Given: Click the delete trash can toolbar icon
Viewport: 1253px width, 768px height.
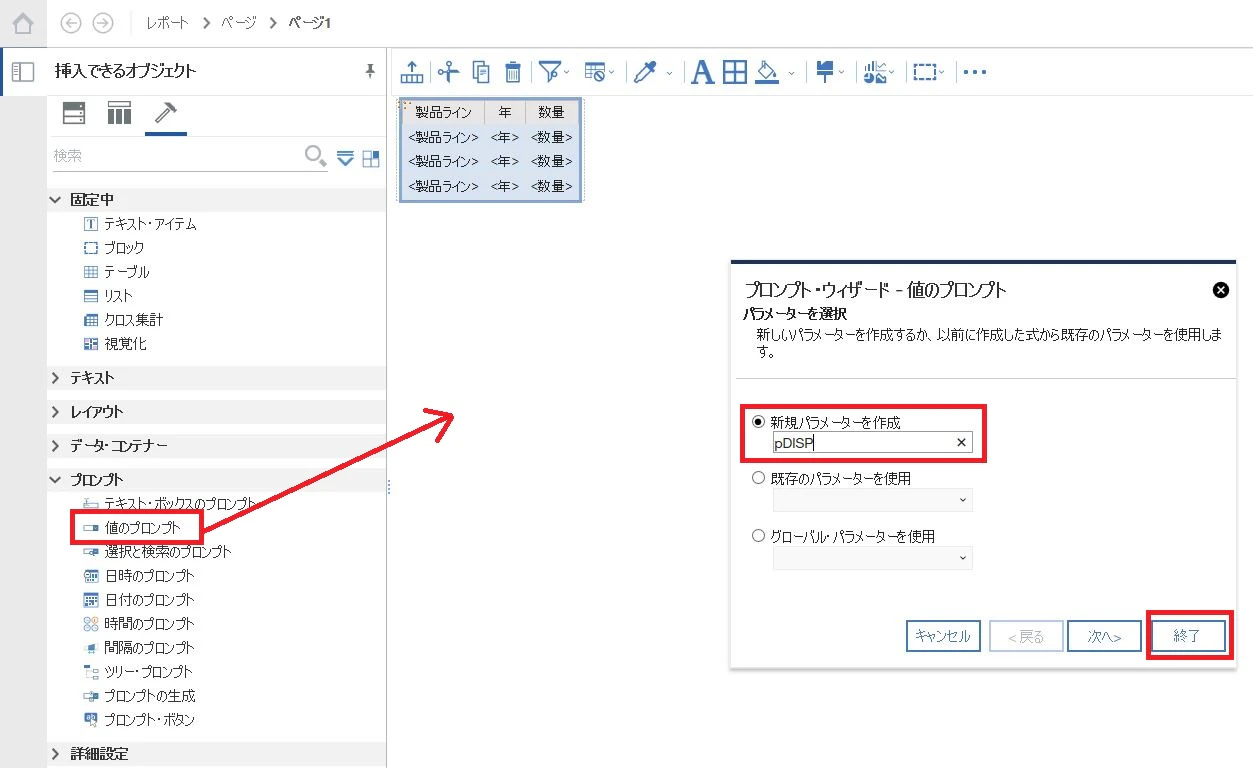Looking at the screenshot, I should (512, 72).
